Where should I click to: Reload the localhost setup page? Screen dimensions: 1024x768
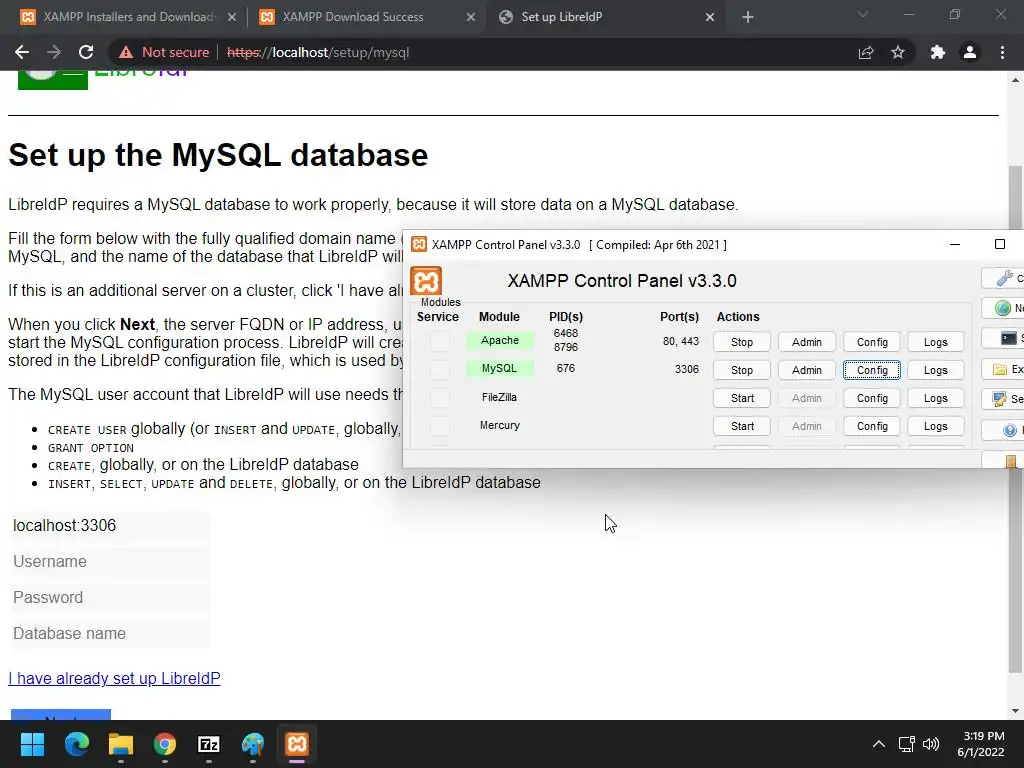click(86, 52)
